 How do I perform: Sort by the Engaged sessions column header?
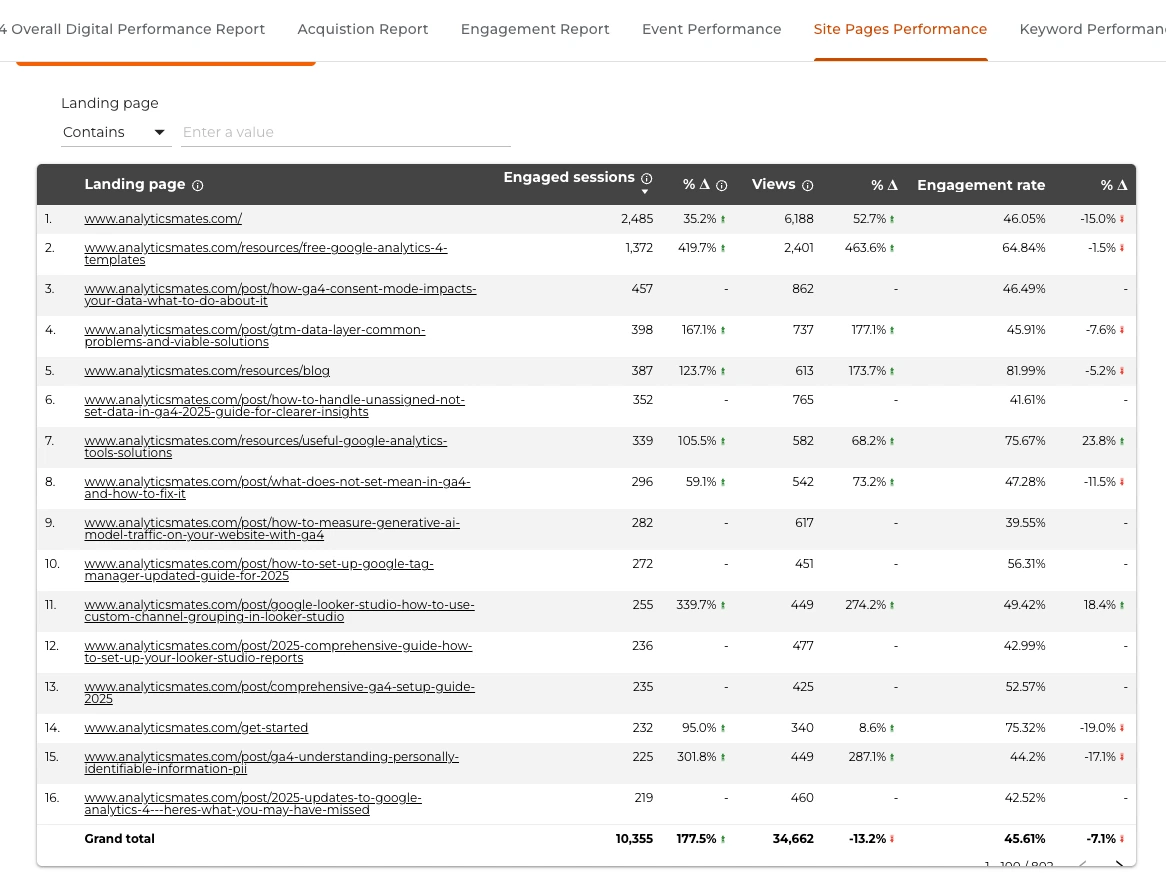click(x=569, y=178)
